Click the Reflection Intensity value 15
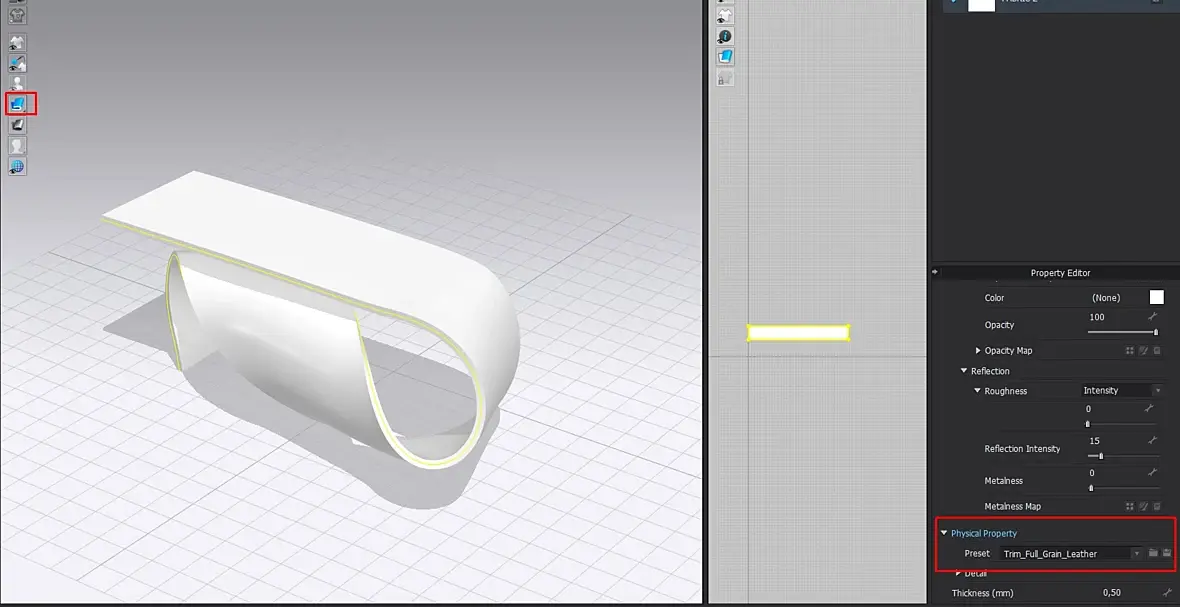The width and height of the screenshot is (1180, 607). [1094, 441]
